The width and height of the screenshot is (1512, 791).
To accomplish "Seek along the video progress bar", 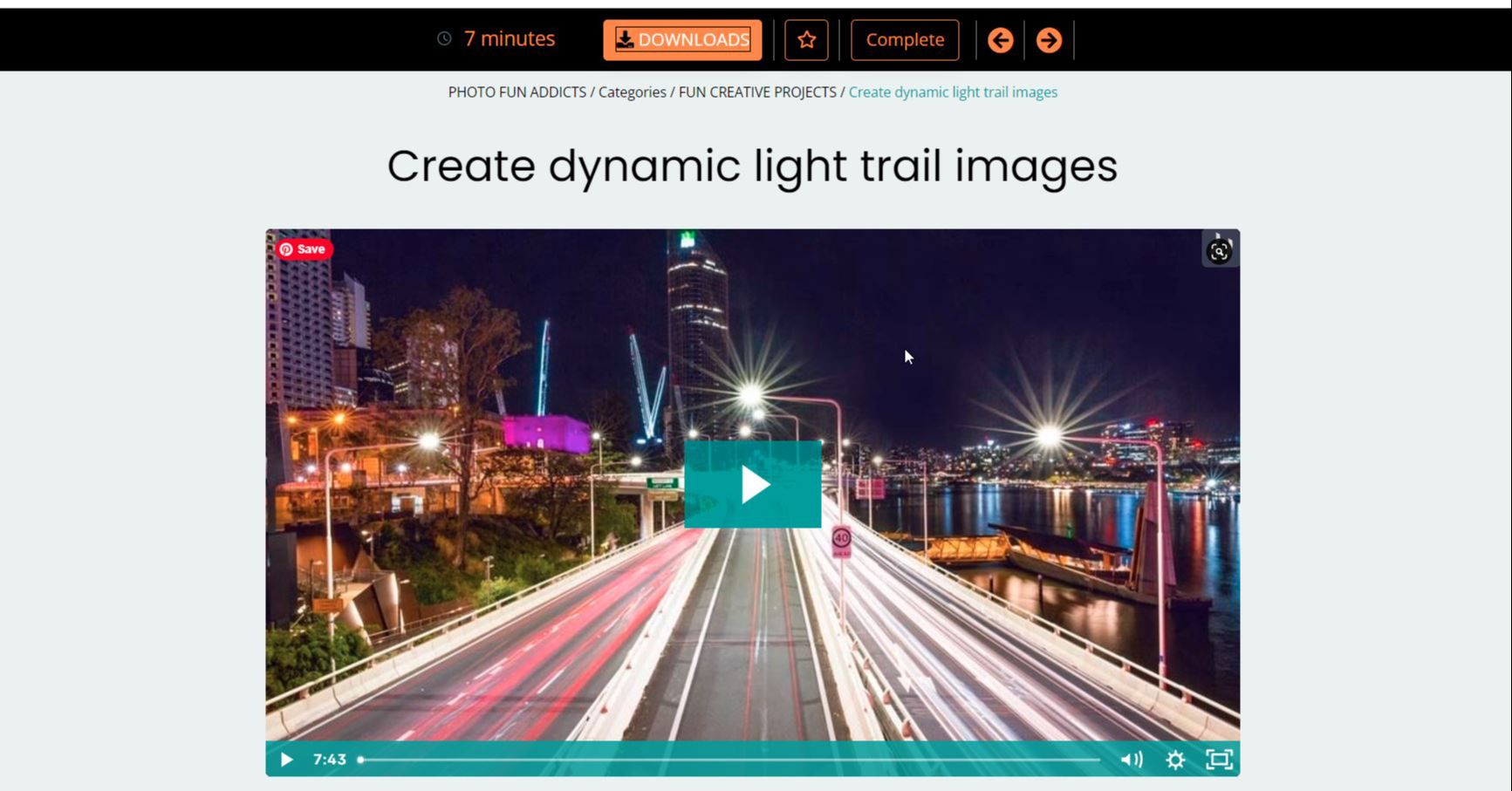I will 729,760.
